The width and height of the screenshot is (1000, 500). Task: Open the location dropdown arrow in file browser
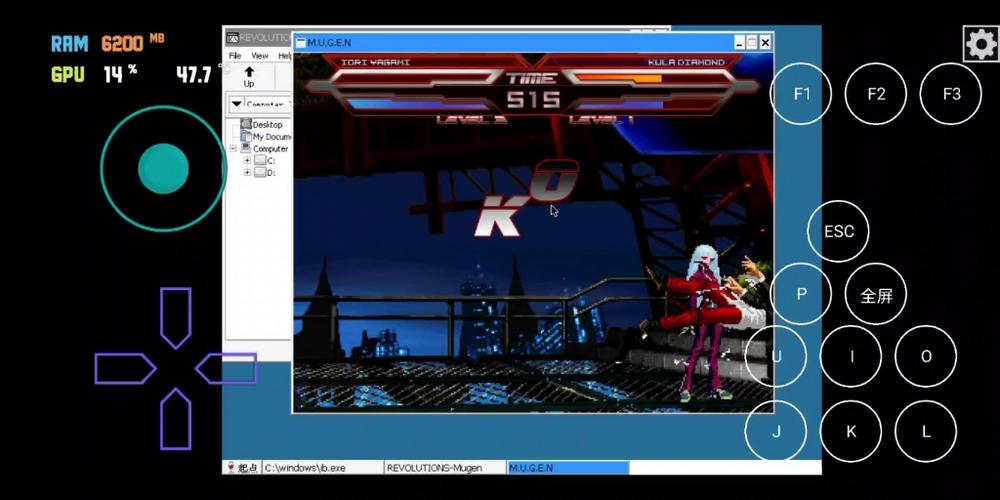(x=236, y=103)
